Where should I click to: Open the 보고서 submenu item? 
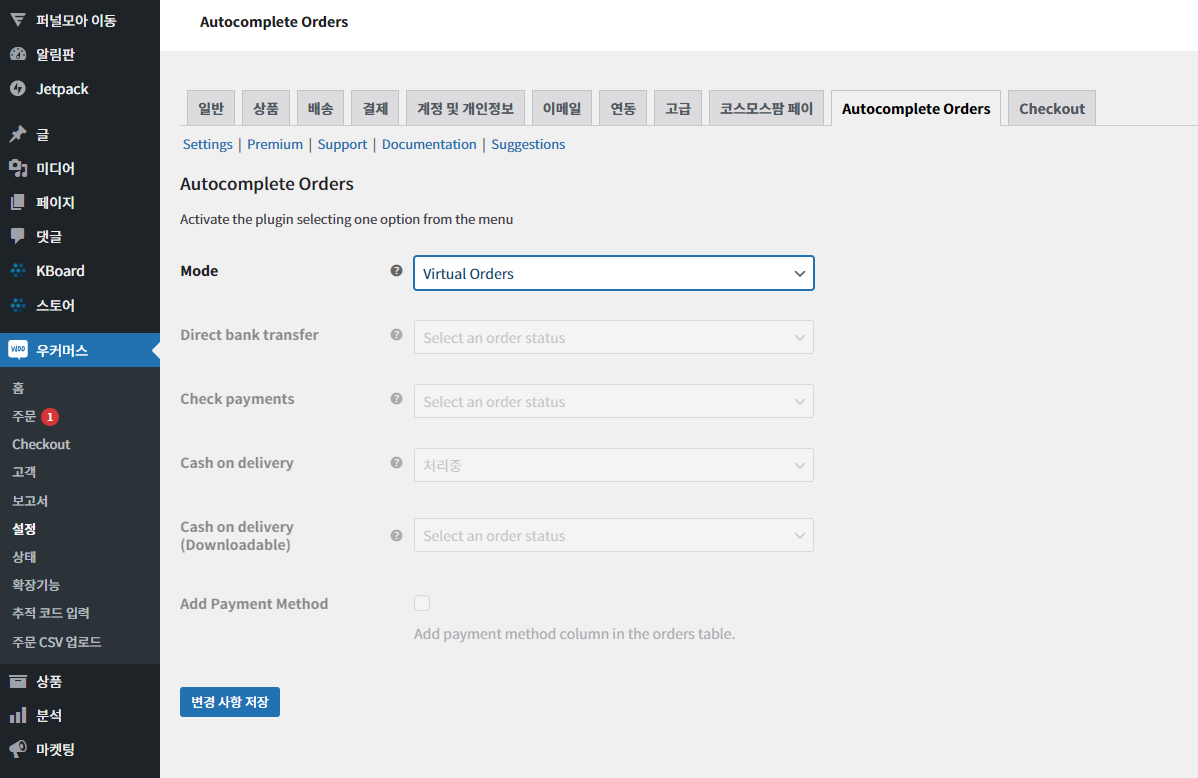coord(30,501)
